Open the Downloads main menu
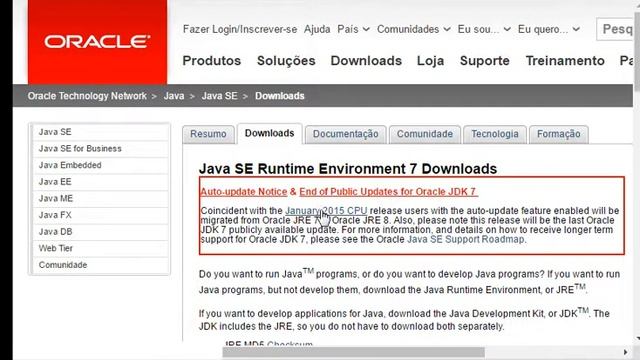640x360 pixels. [x=366, y=61]
